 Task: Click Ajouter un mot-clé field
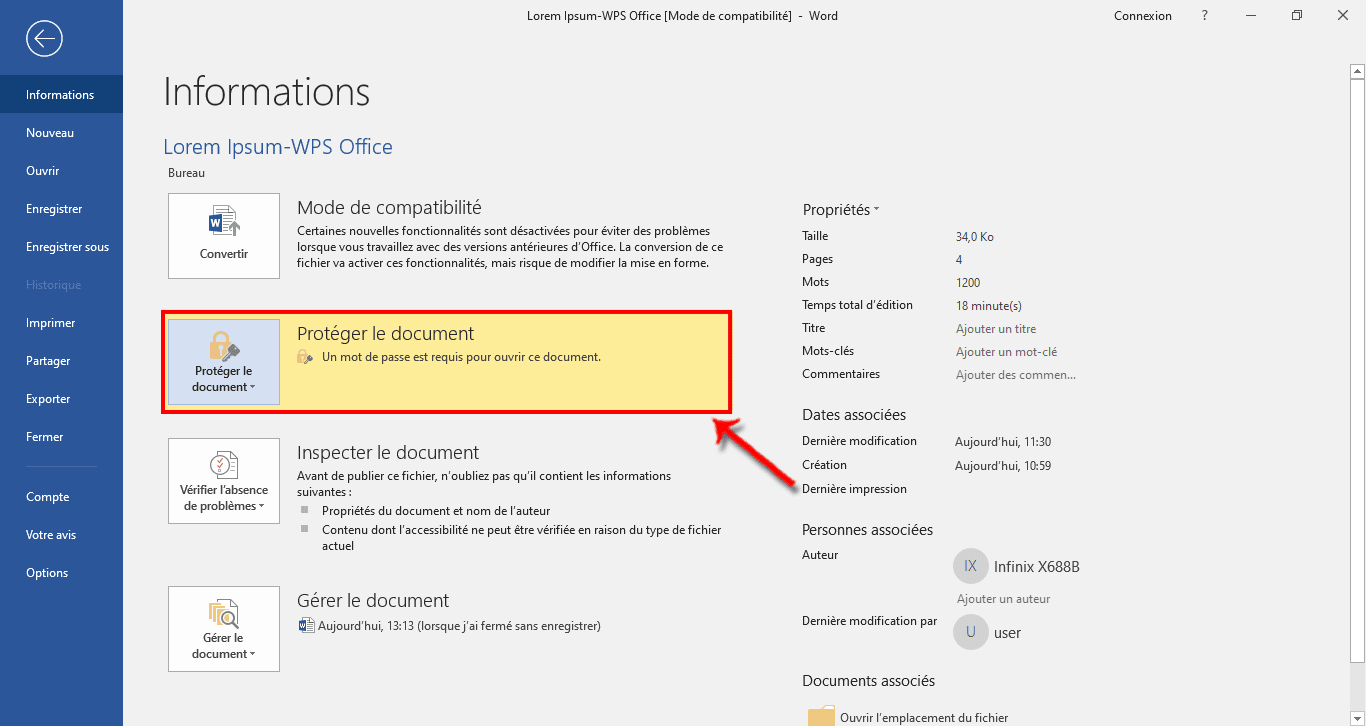click(1006, 352)
